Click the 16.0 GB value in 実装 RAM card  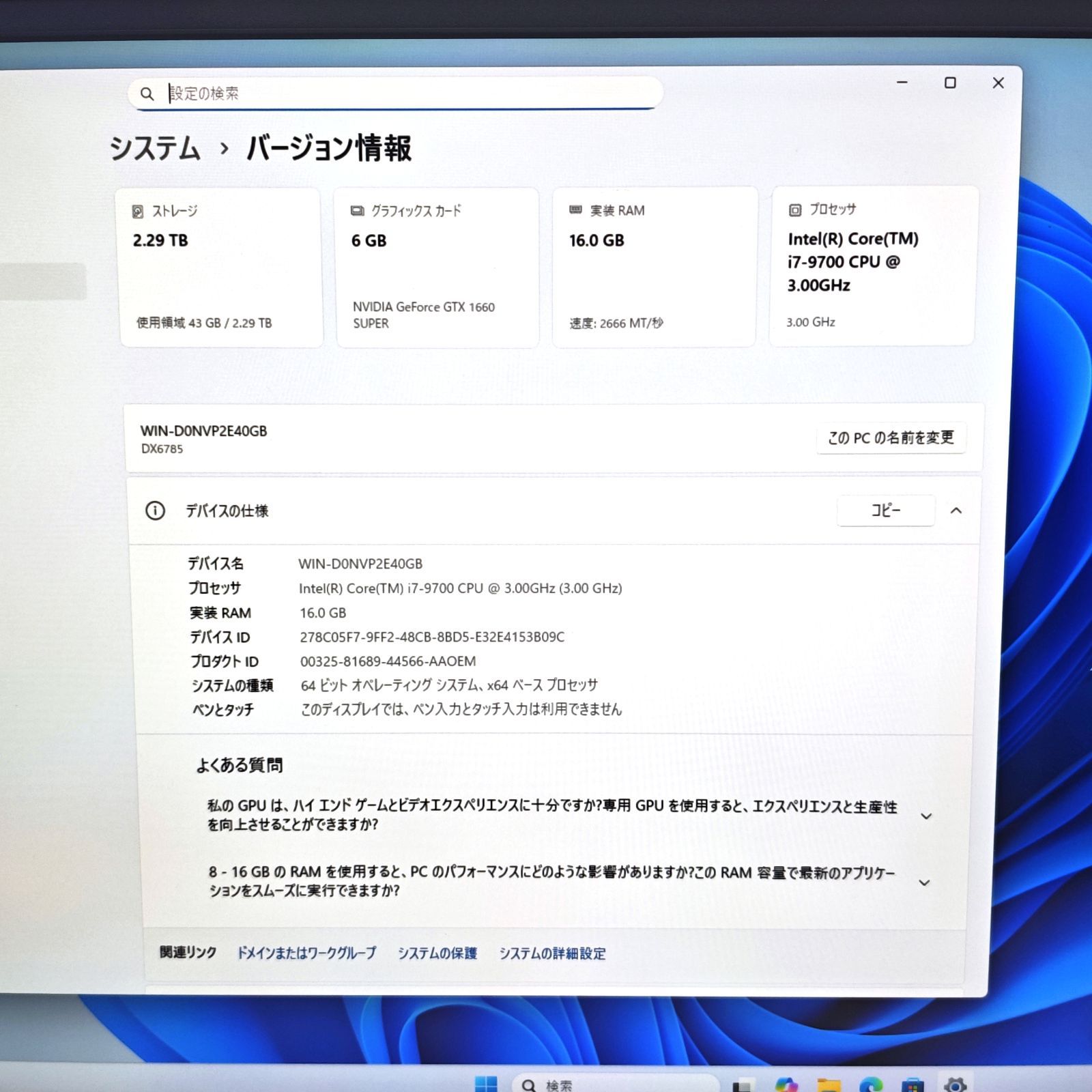point(597,240)
